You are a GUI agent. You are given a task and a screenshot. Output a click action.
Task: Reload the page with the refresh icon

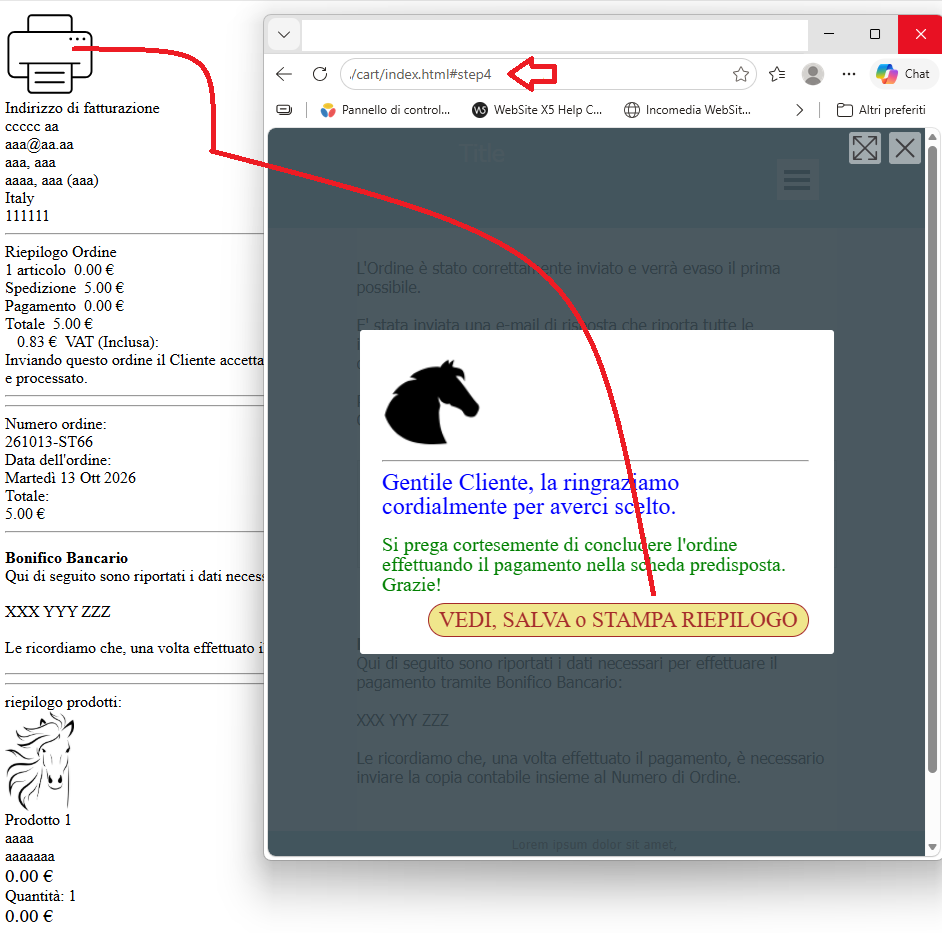click(x=320, y=74)
